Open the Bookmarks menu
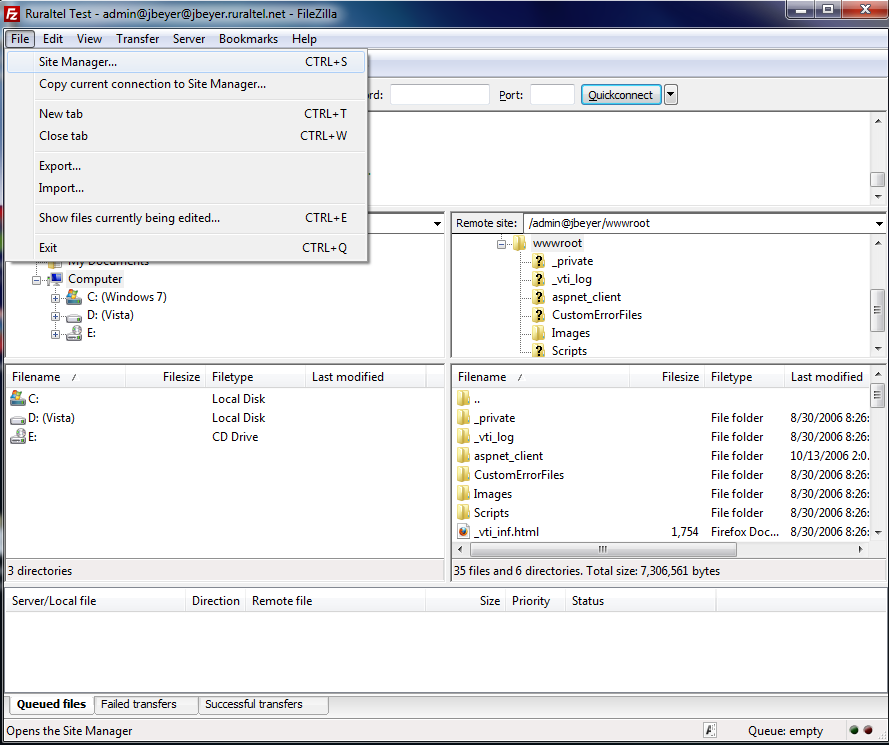 [248, 39]
